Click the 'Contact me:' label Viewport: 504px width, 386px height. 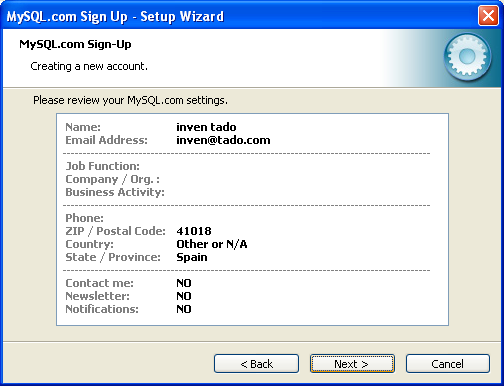pyautogui.click(x=100, y=283)
